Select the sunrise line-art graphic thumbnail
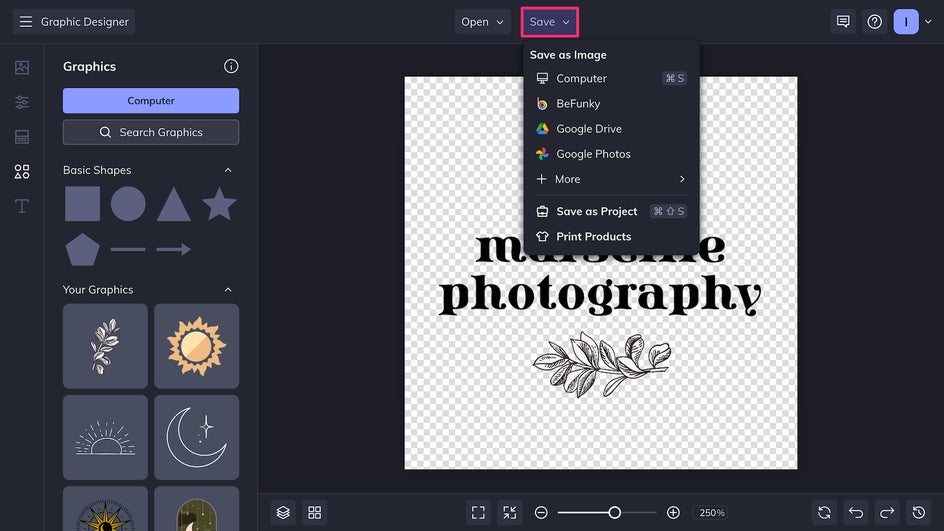Image resolution: width=944 pixels, height=531 pixels. tap(105, 437)
